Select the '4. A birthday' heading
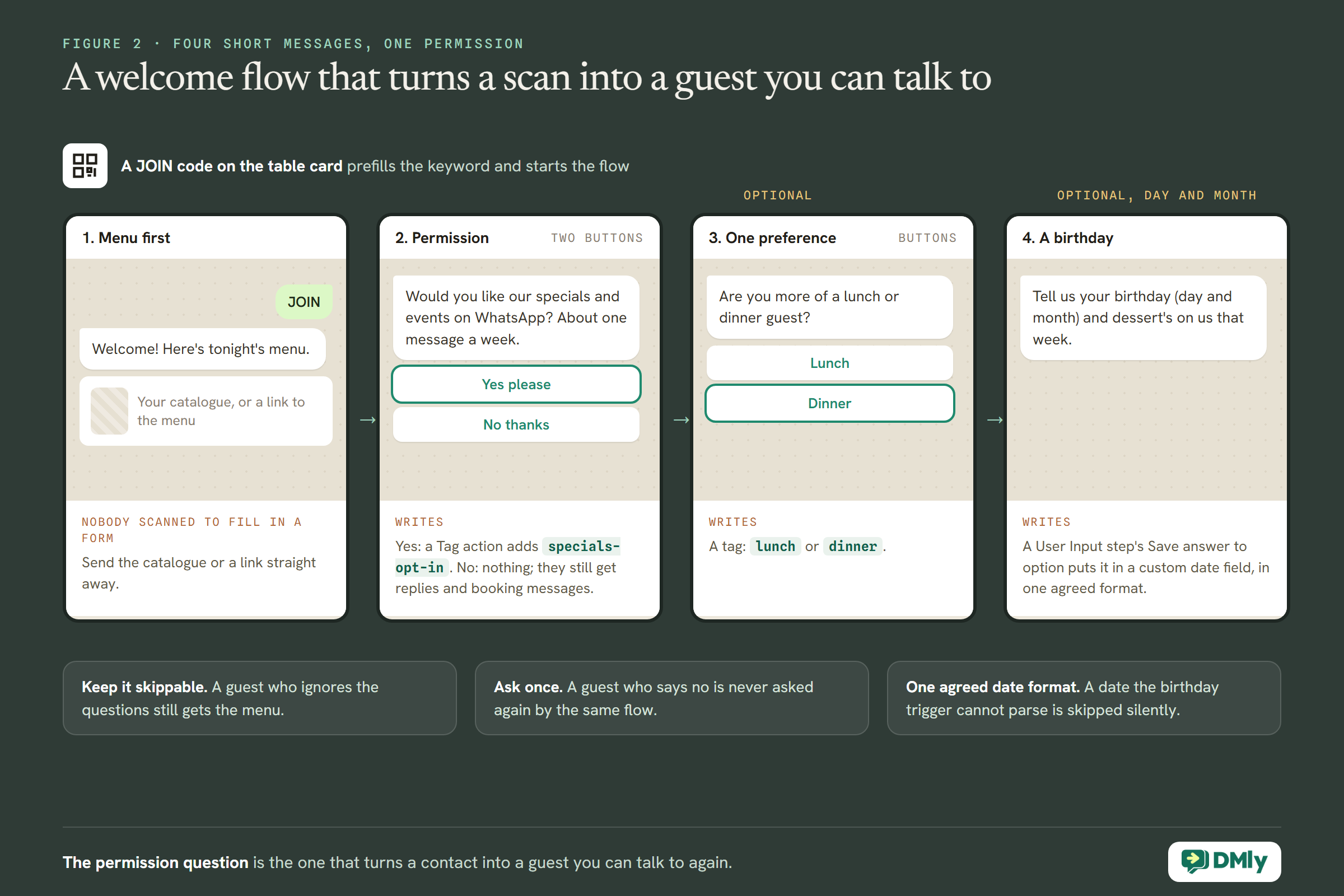The height and width of the screenshot is (896, 1344). tap(1067, 237)
